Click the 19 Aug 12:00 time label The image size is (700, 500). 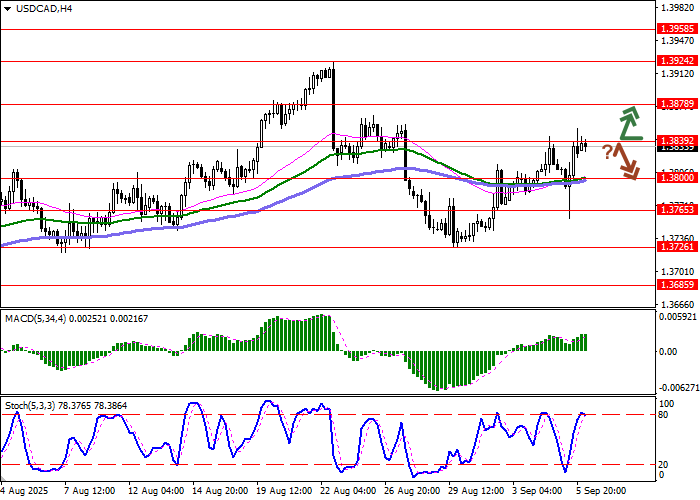pos(284,491)
